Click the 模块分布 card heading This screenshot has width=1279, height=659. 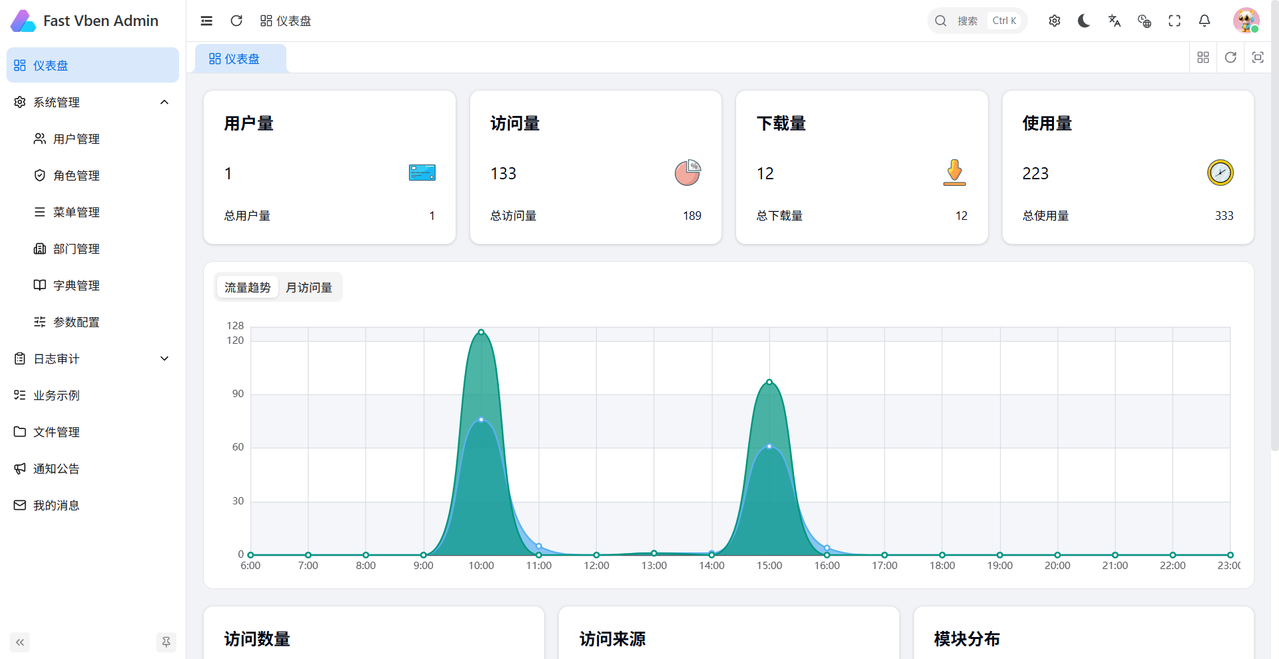967,639
